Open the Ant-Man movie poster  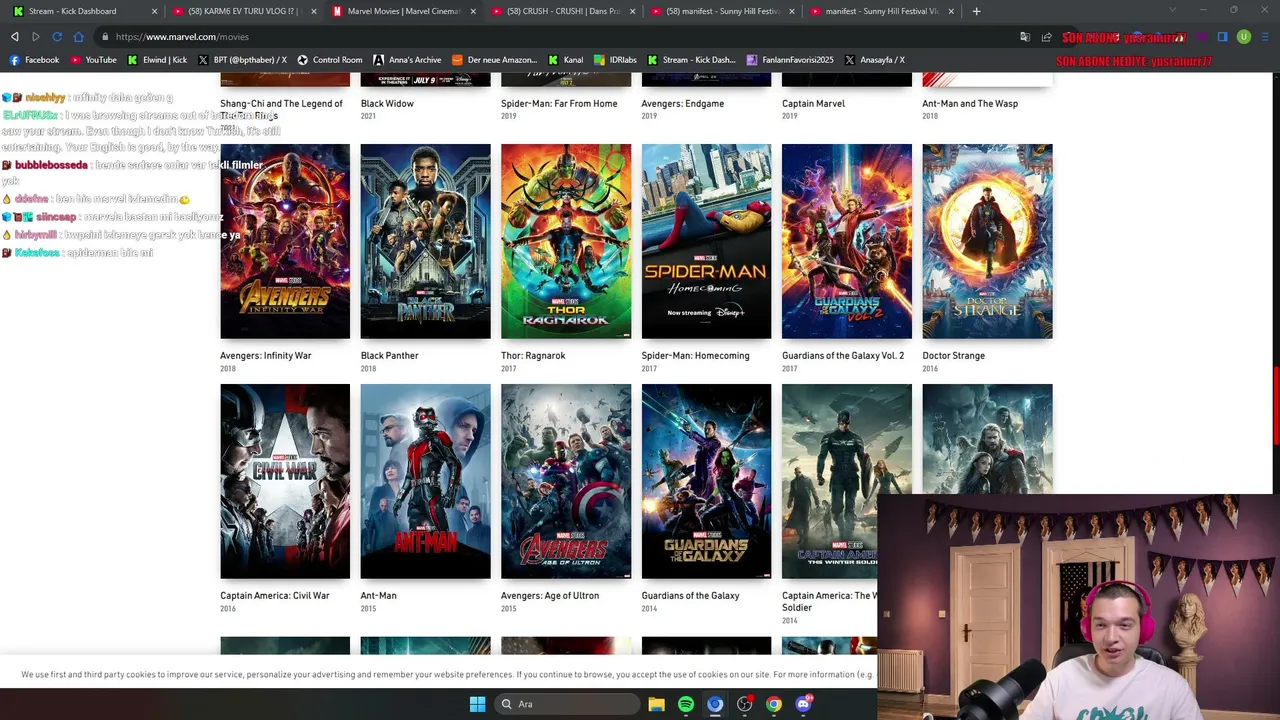click(x=426, y=481)
